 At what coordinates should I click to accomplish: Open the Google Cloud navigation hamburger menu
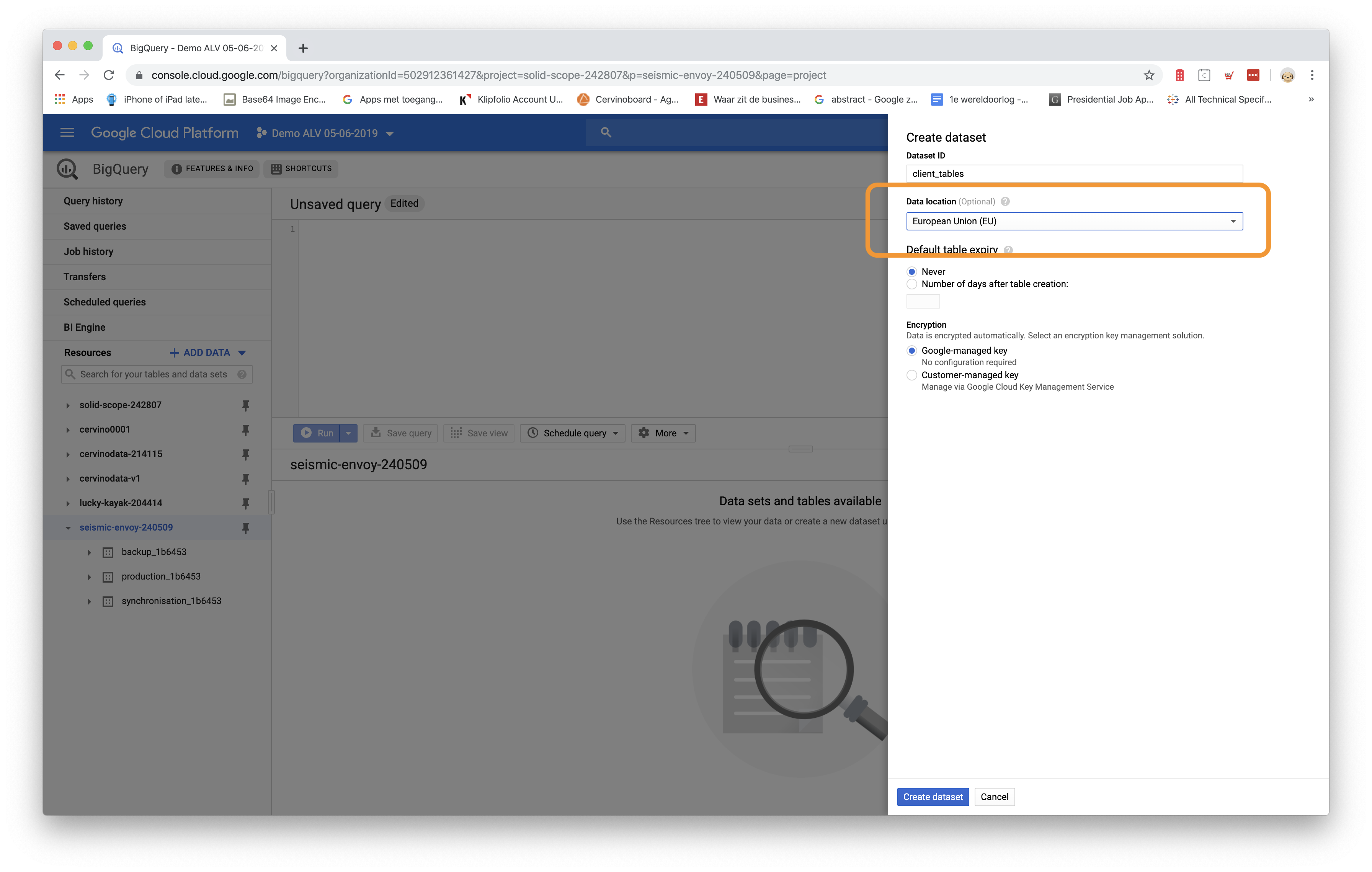67,133
